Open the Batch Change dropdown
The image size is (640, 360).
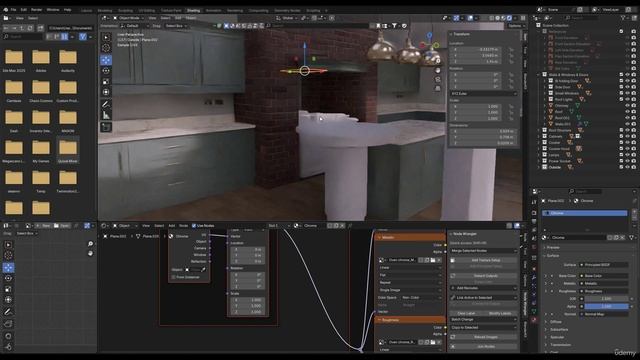pyautogui.click(x=484, y=320)
